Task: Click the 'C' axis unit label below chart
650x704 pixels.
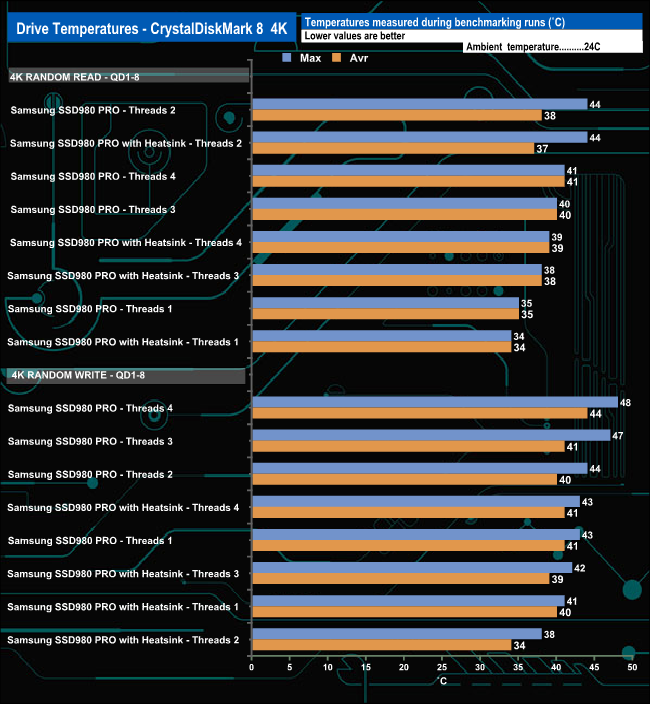Action: click(443, 681)
